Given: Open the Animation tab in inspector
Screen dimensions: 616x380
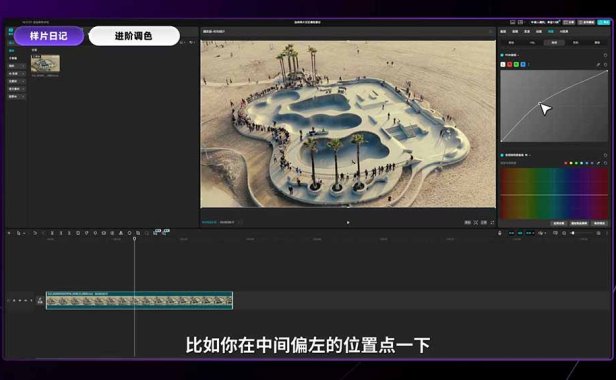Looking at the screenshot, I should (x=539, y=31).
